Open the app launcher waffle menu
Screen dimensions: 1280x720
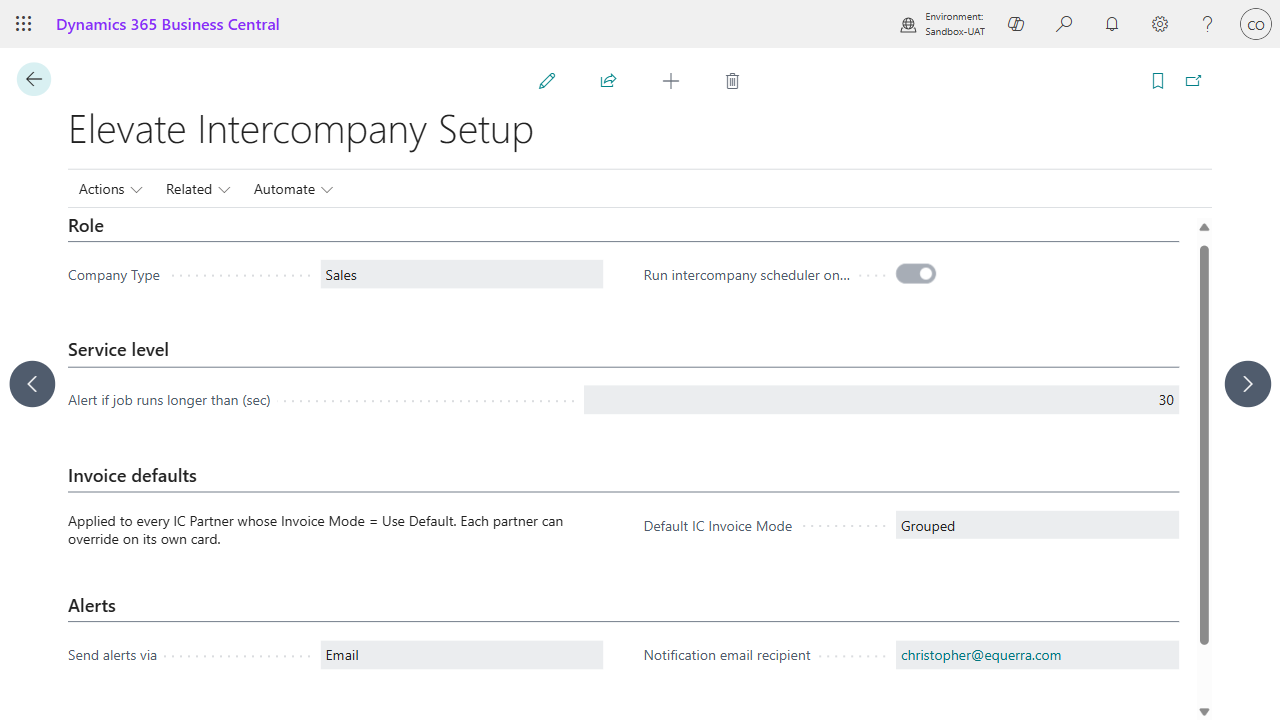(x=24, y=24)
